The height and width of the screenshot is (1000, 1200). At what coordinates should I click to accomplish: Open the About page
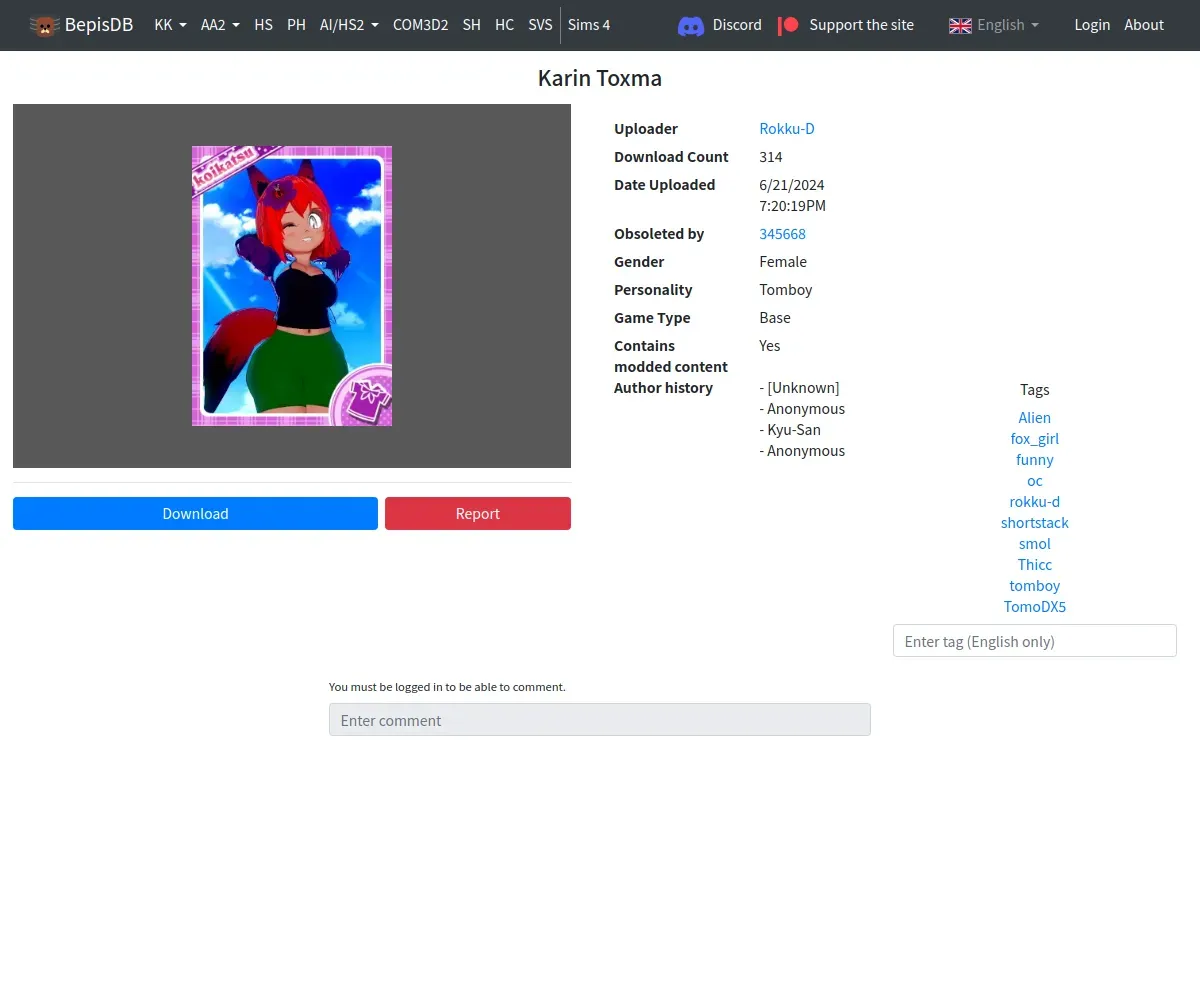pos(1144,25)
